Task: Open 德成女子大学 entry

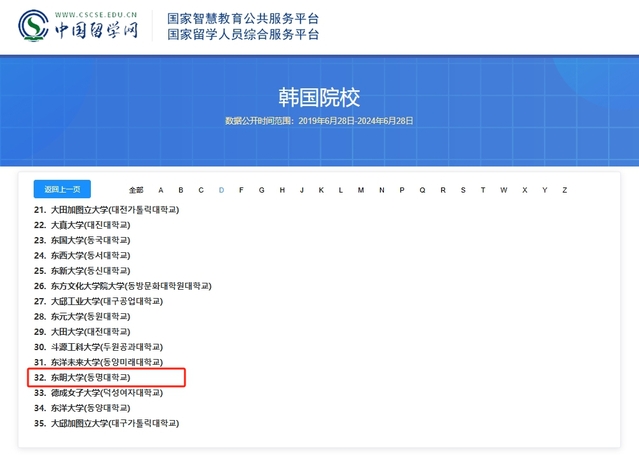Action: 106,393
